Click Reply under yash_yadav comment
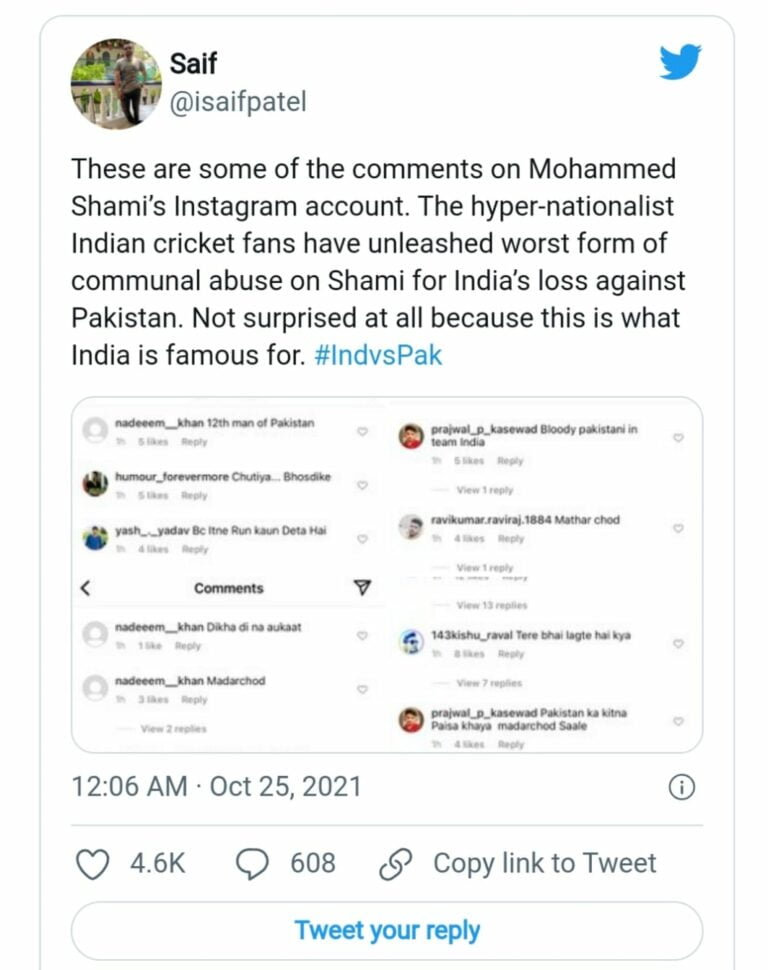Image resolution: width=768 pixels, height=970 pixels. 195,549
